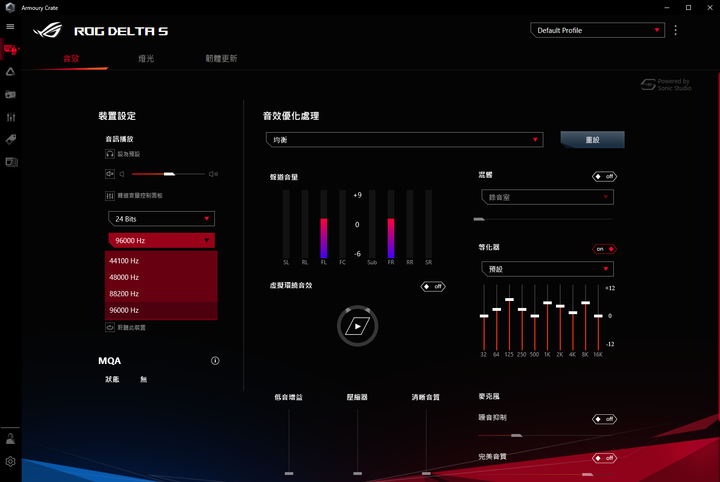Adjust the 8K equalizer slider
Image resolution: width=720 pixels, height=482 pixels.
(585, 303)
